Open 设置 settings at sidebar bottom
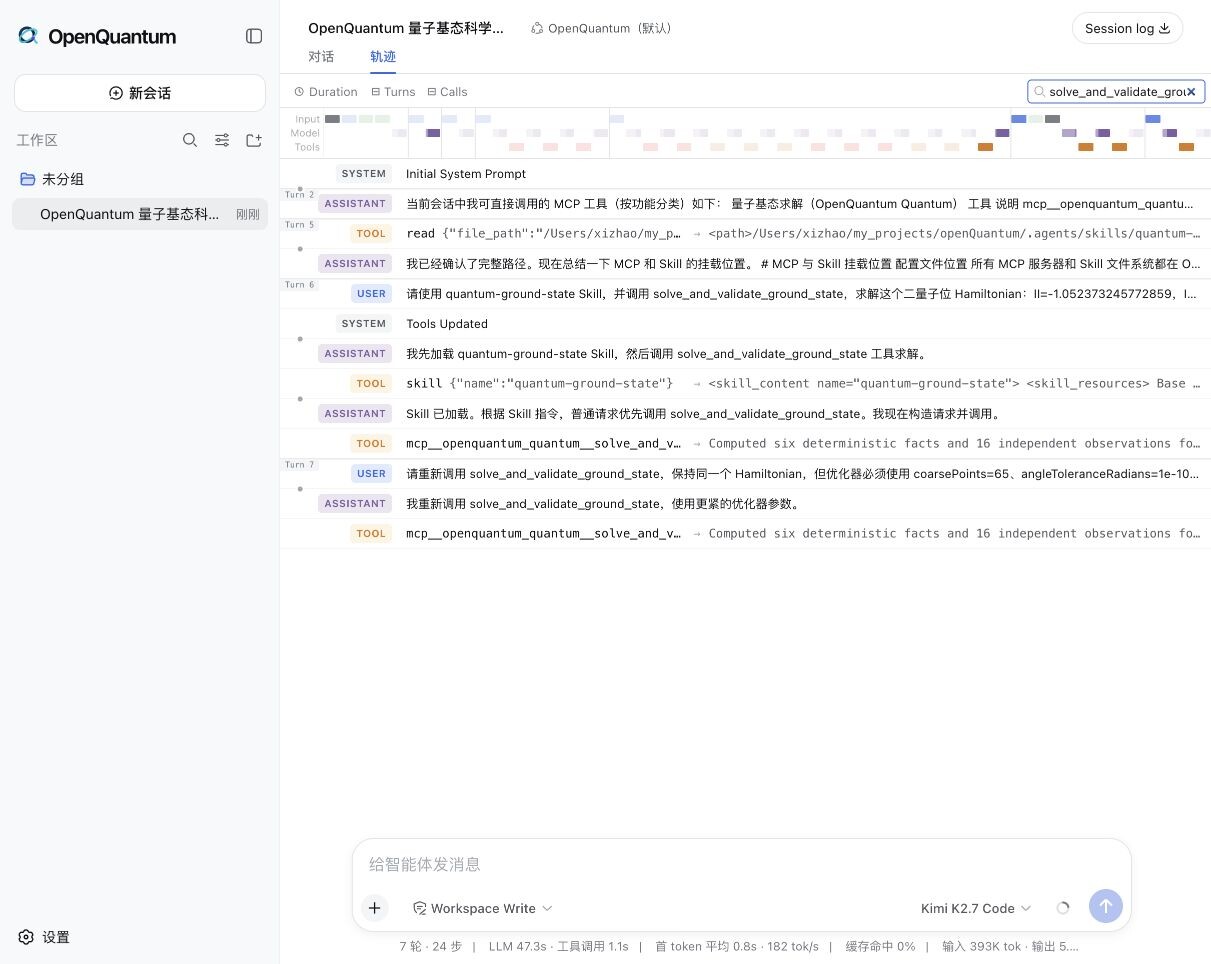 [45, 937]
